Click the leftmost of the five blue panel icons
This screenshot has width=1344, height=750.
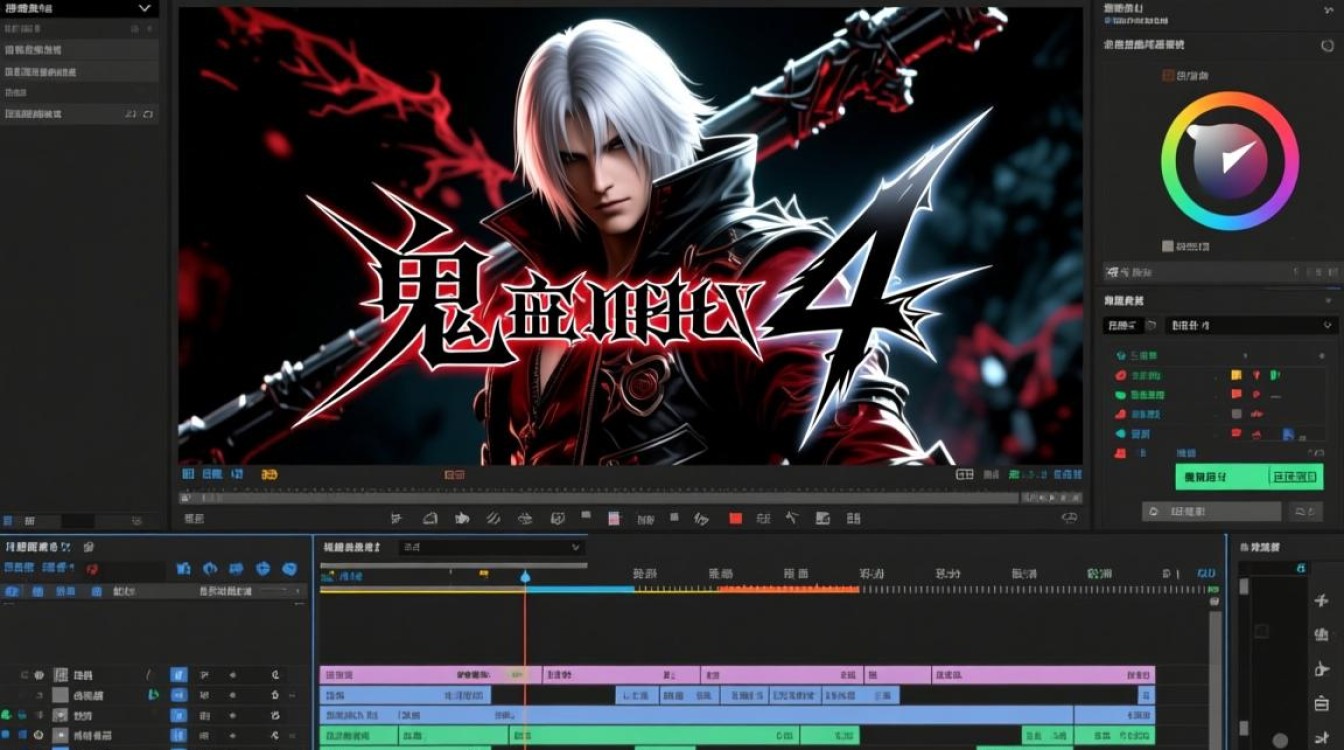click(x=183, y=569)
